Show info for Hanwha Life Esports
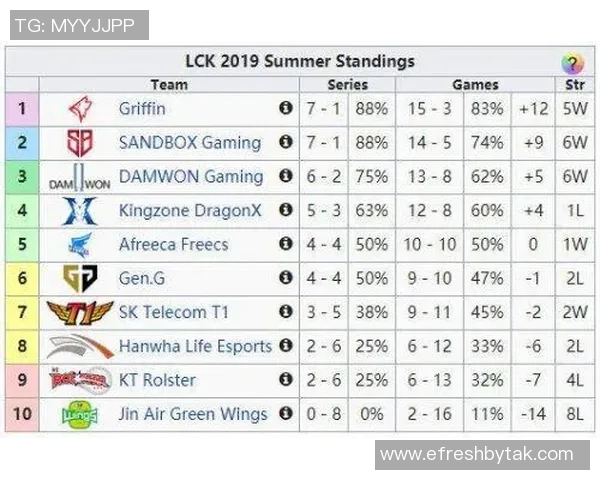The image size is (600, 480). tap(286, 346)
